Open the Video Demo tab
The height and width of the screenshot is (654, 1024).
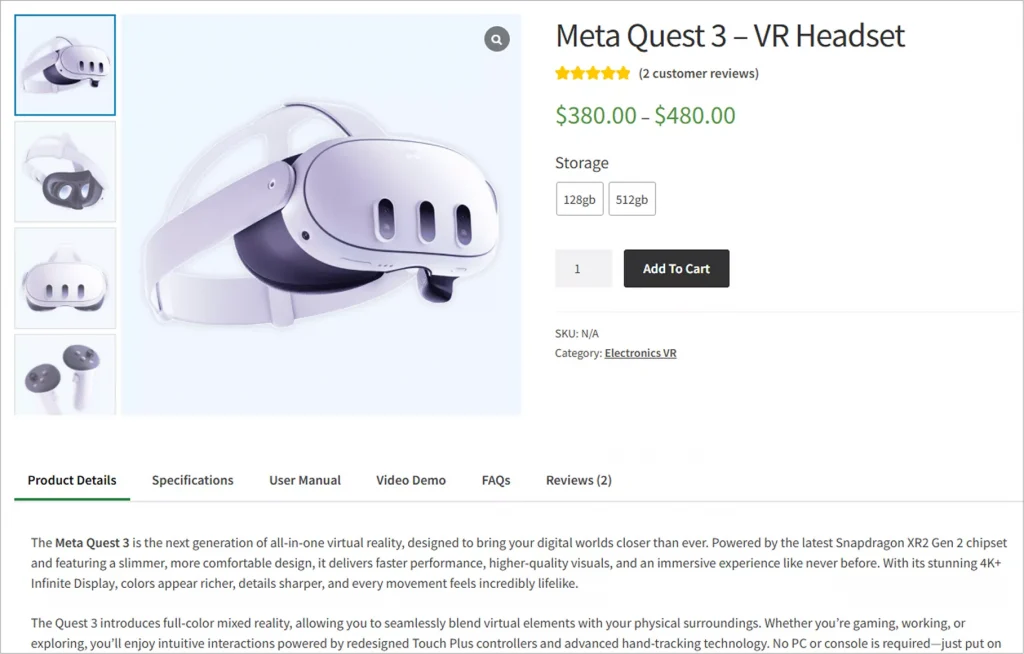coord(411,480)
